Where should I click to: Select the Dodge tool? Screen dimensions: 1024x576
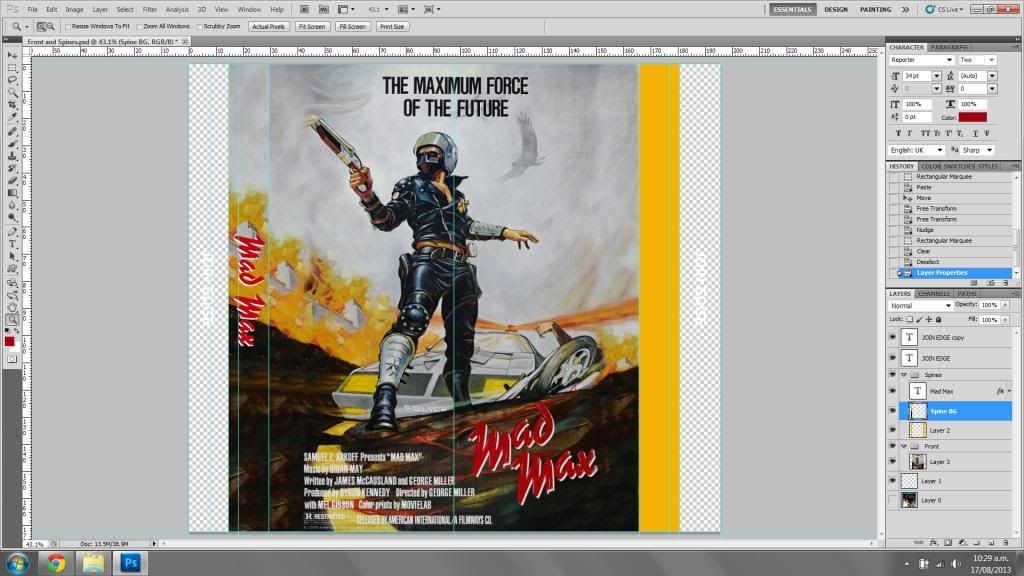pos(12,217)
